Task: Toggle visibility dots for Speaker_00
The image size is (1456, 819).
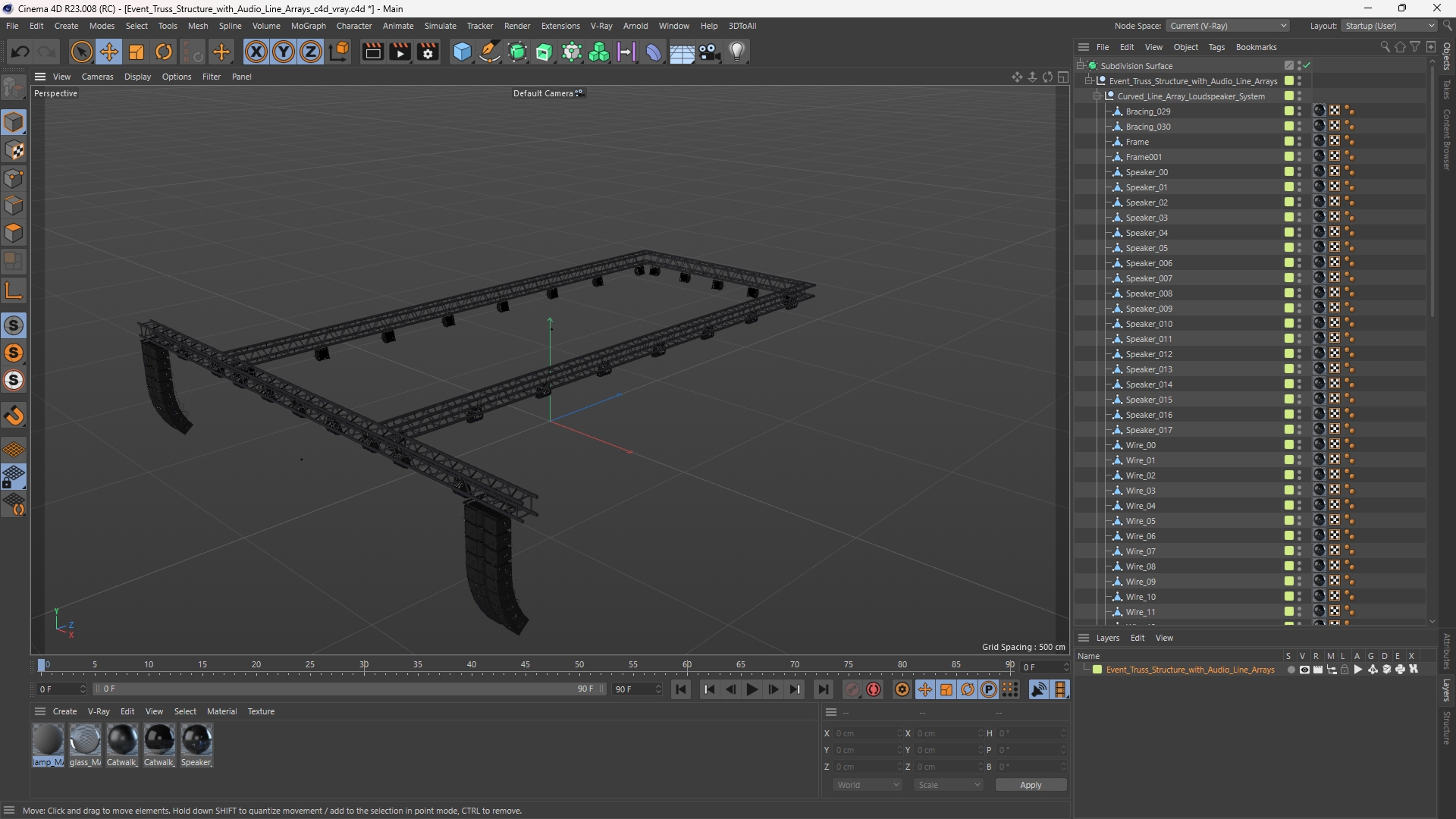Action: point(1299,172)
